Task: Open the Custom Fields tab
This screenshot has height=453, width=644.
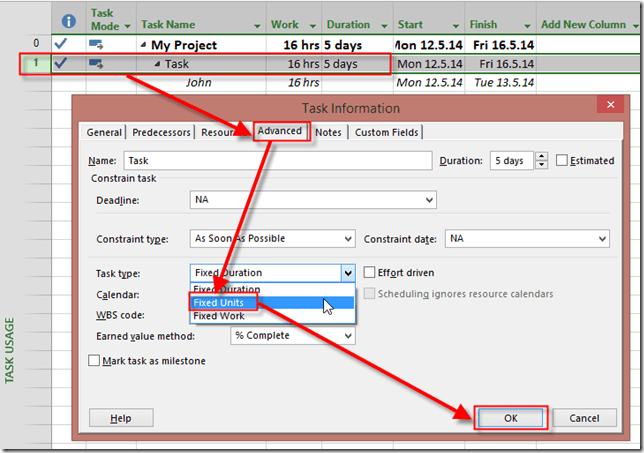Action: click(387, 132)
